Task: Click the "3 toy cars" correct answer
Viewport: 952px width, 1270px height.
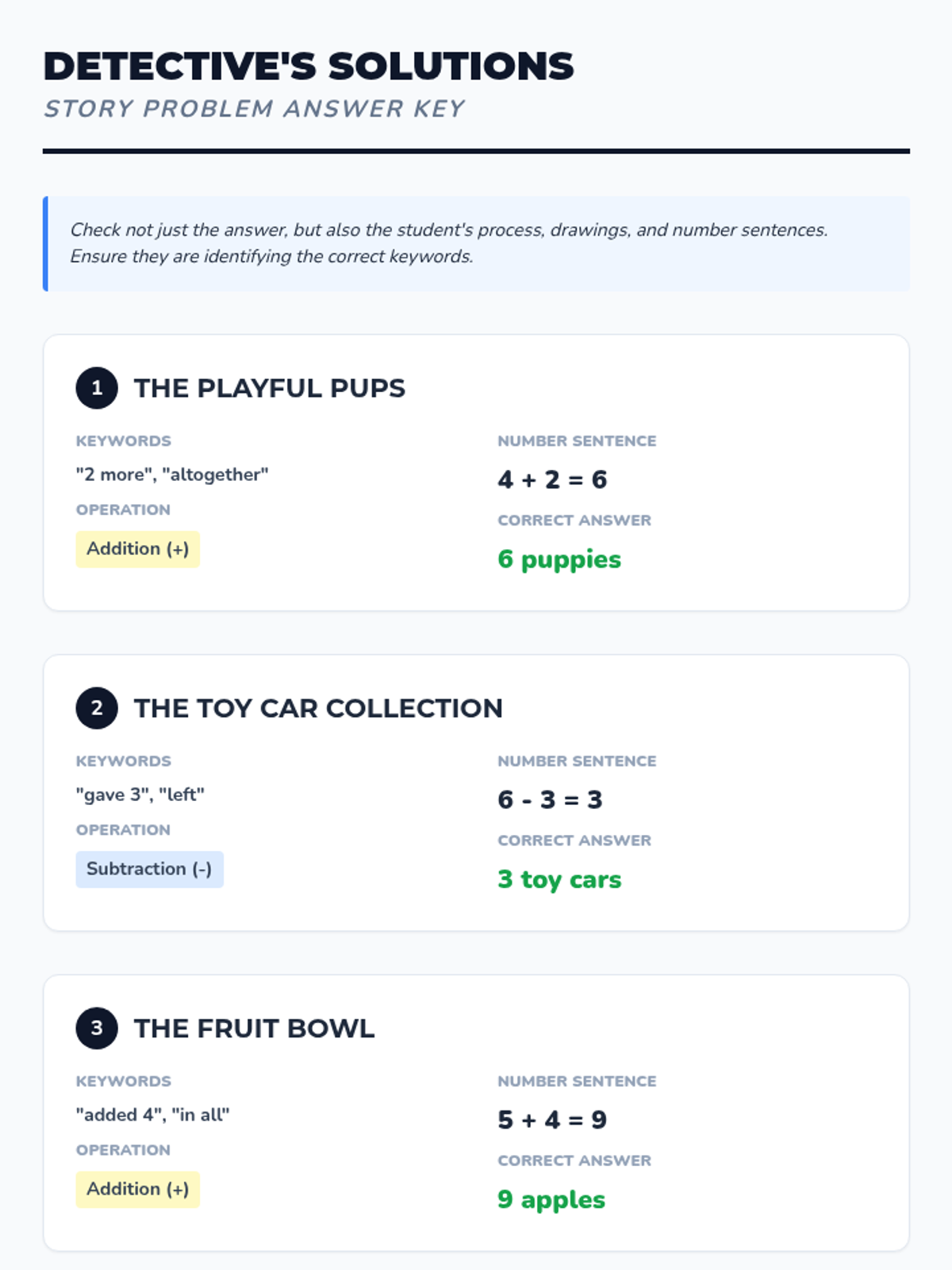Action: click(559, 879)
